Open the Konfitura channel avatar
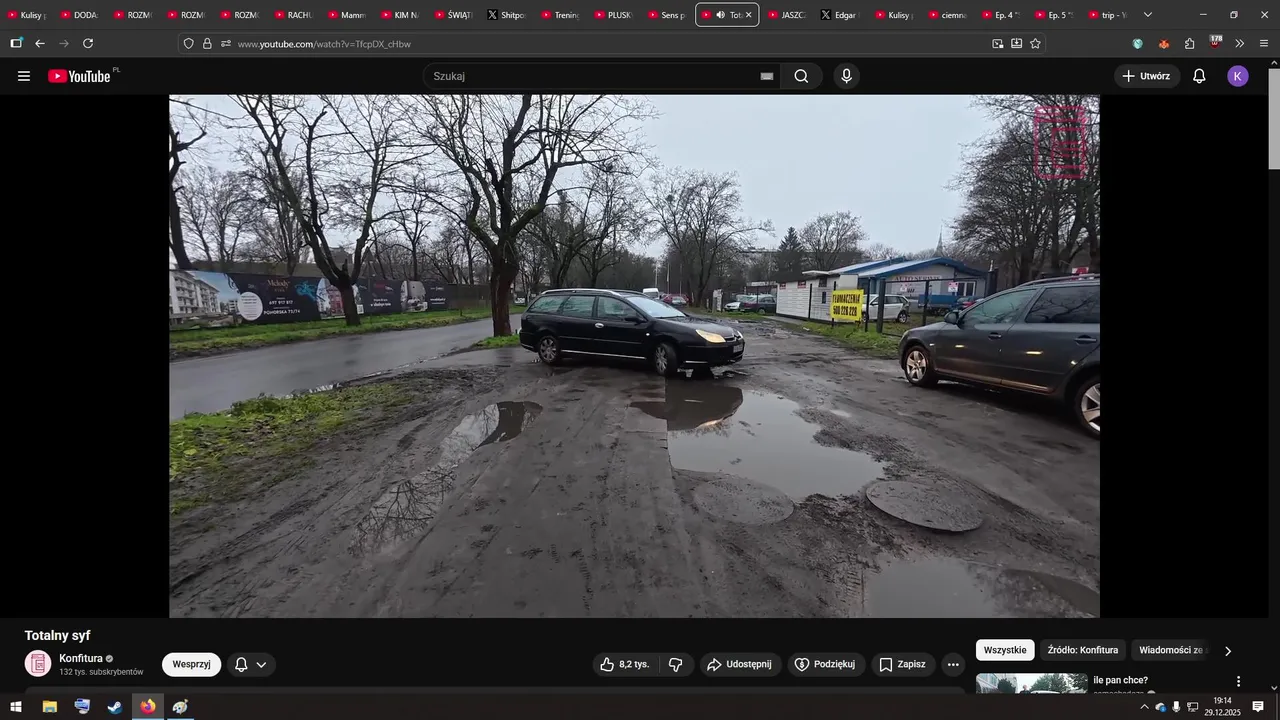Image resolution: width=1280 pixels, height=720 pixels. [38, 664]
